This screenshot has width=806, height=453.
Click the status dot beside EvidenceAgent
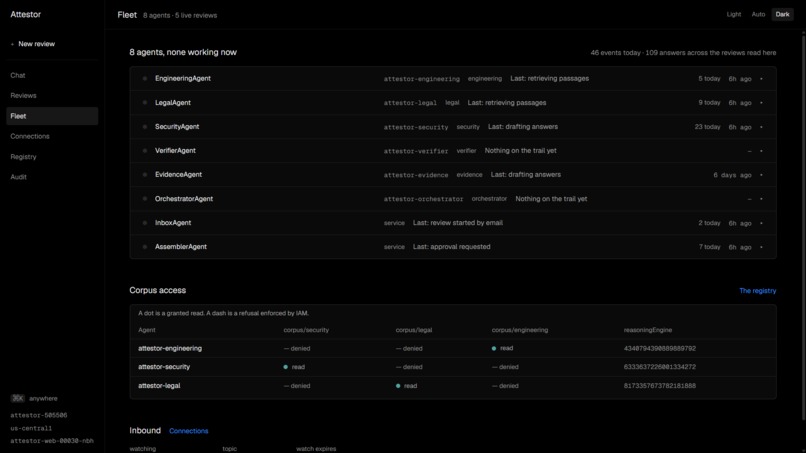tap(145, 175)
